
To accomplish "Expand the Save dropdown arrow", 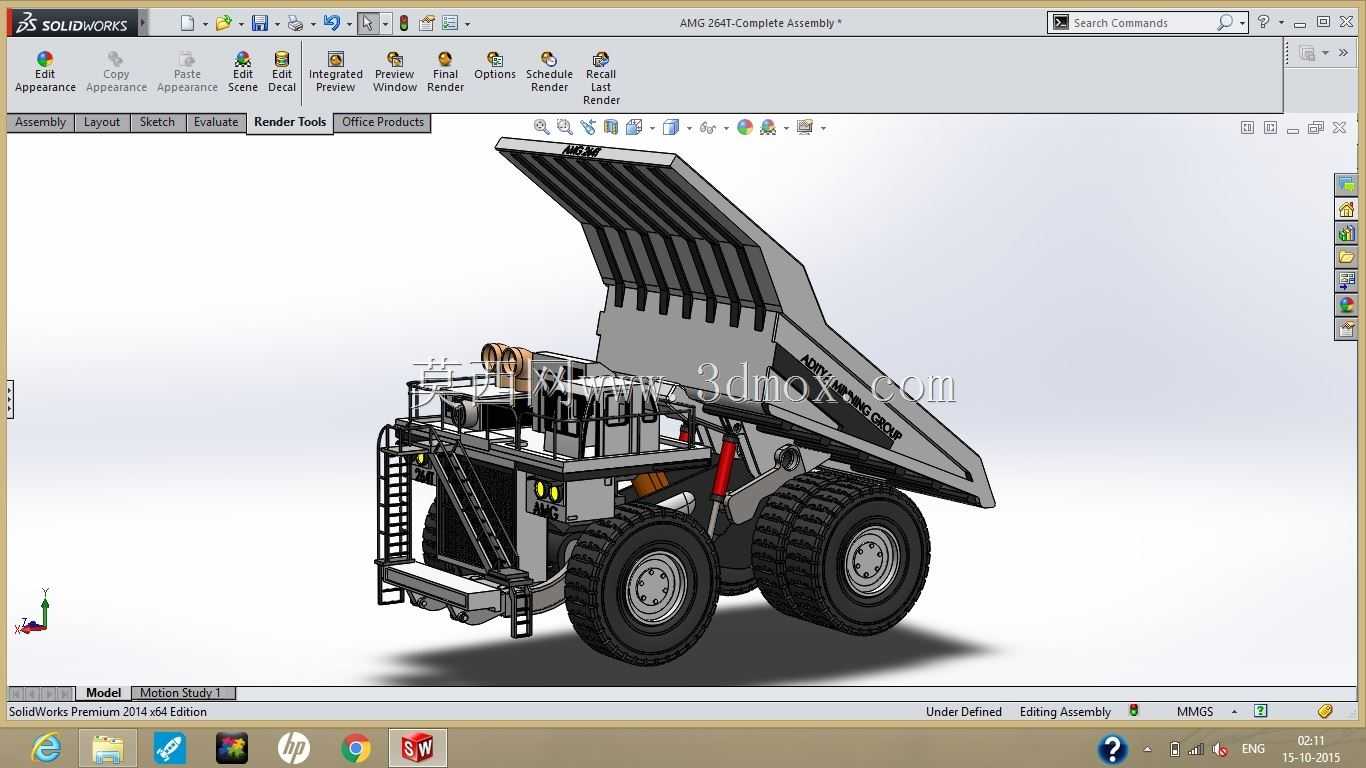I will [277, 24].
